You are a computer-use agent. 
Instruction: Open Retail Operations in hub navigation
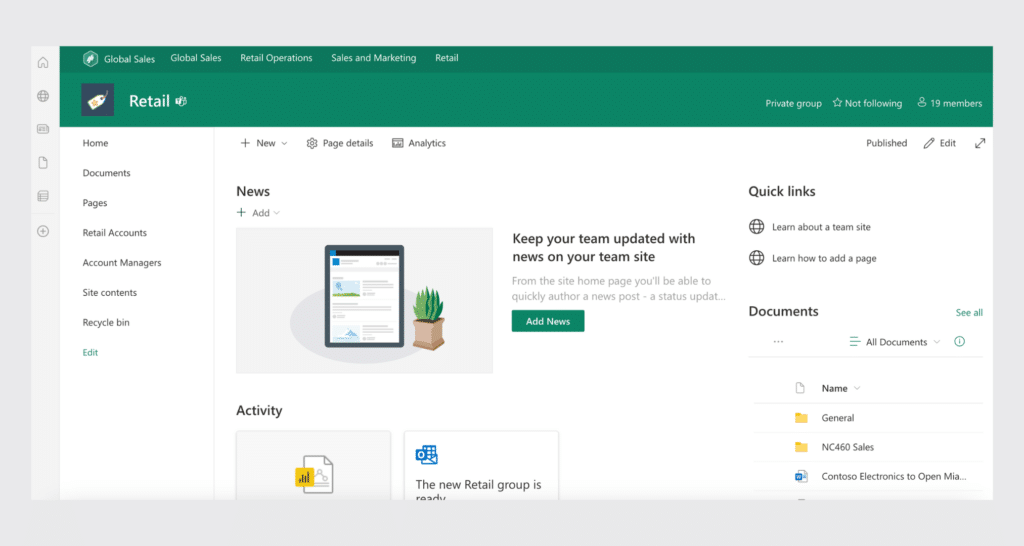(276, 58)
